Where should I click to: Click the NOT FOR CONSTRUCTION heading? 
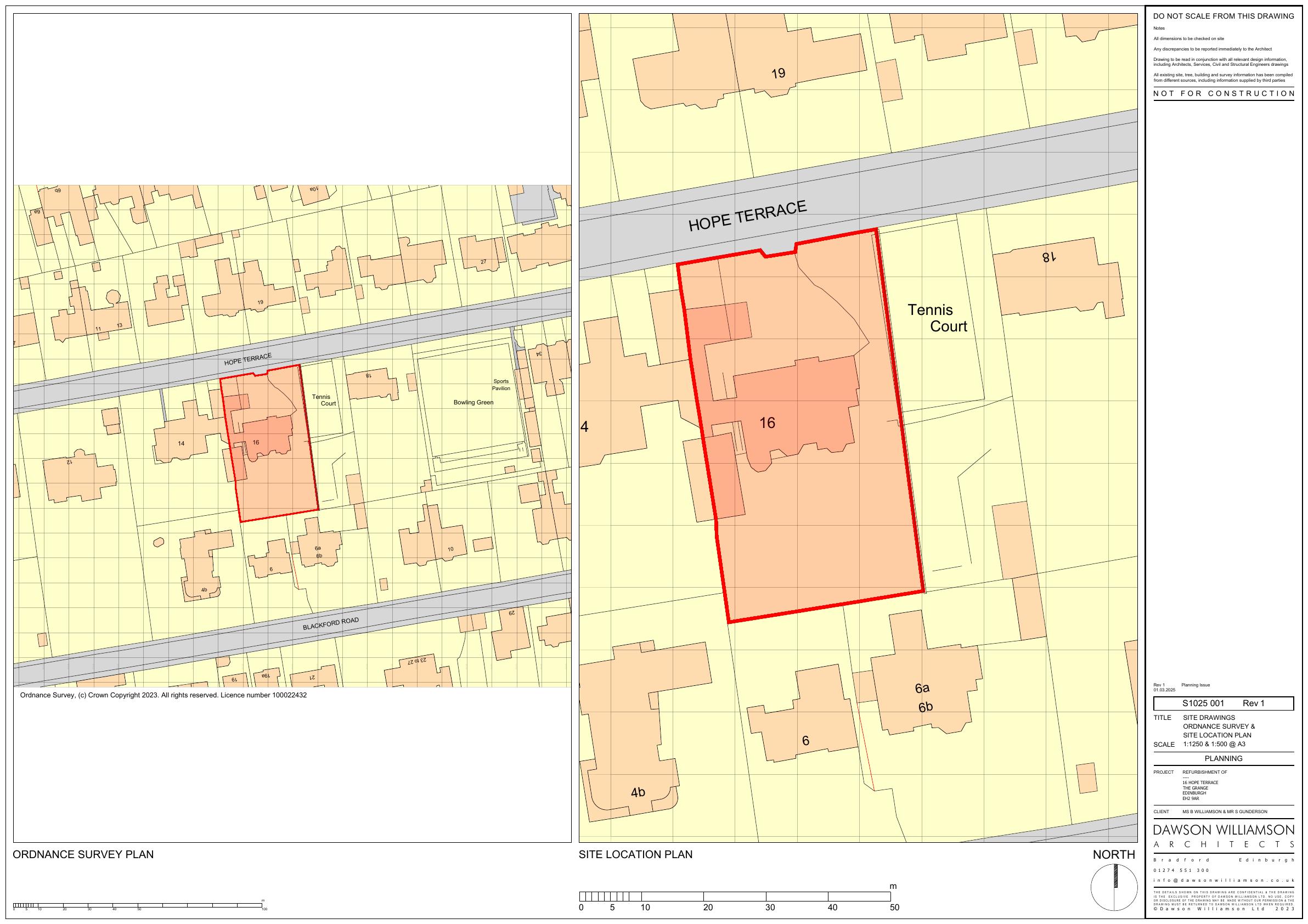coord(1223,93)
